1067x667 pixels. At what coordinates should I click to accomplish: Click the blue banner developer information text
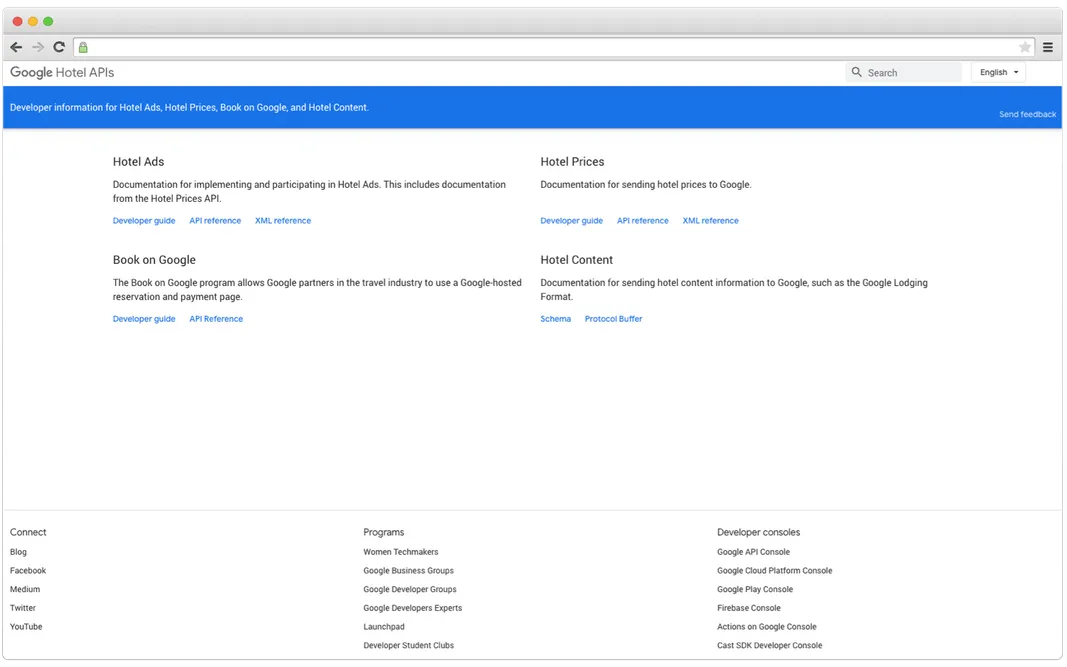[x=189, y=108]
